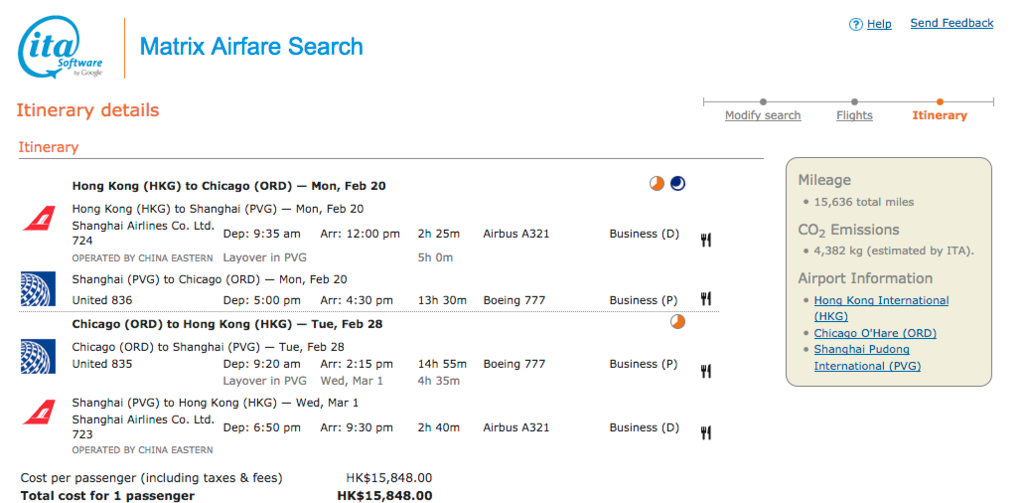Click Hong Kong to Shanghai Mon, Feb 20 segment
Screen dimensions: 1024x503
click(217, 209)
